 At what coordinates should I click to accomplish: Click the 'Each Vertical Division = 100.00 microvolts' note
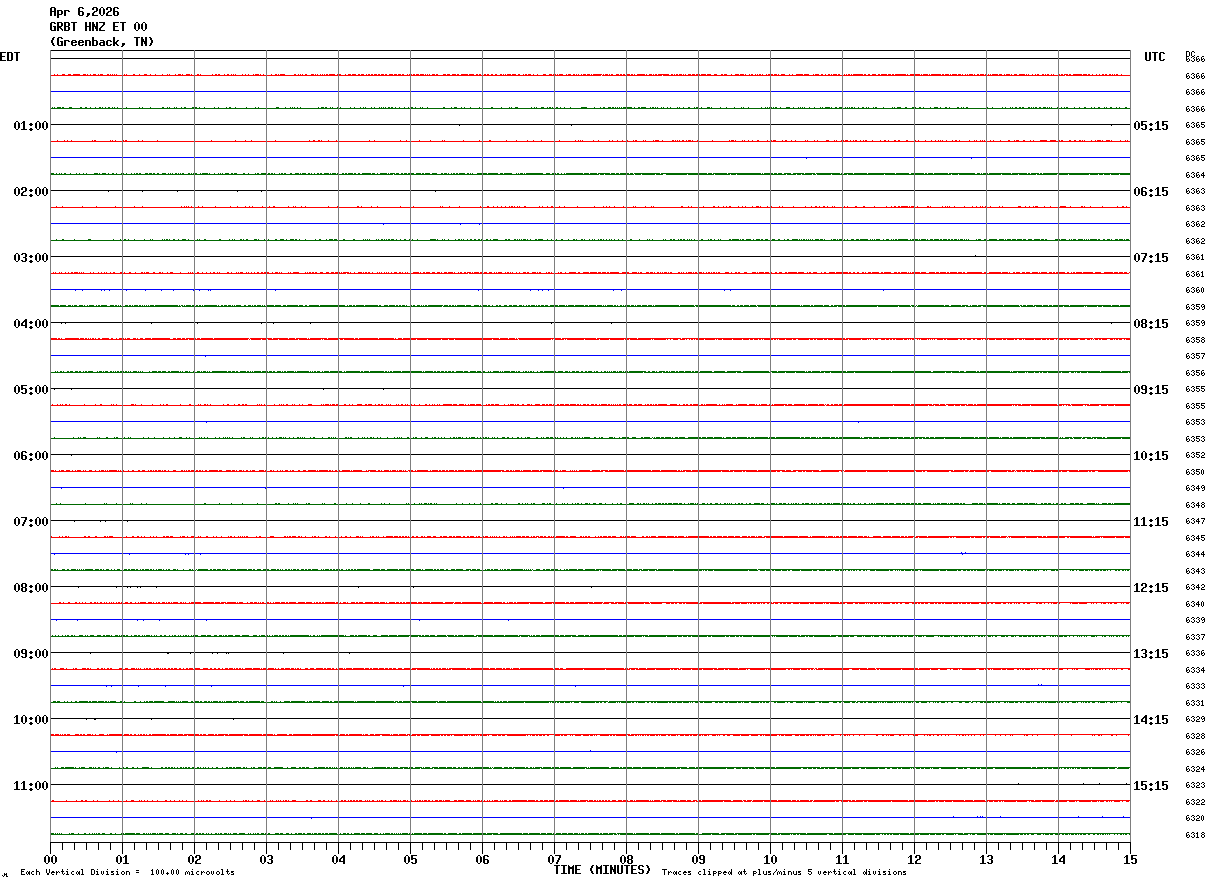click(127, 873)
